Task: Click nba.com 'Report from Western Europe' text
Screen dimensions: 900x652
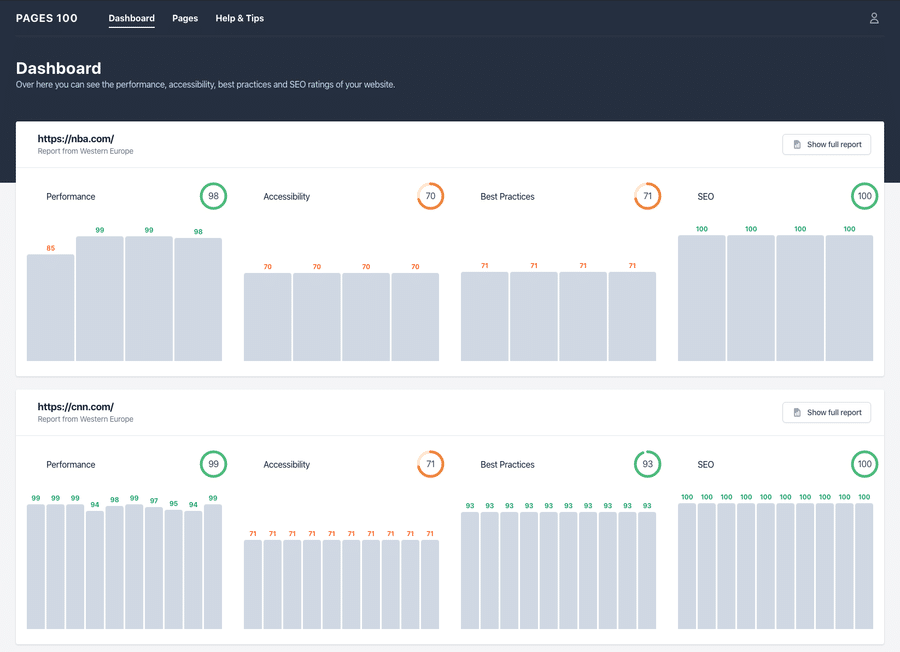Action: click(x=86, y=152)
